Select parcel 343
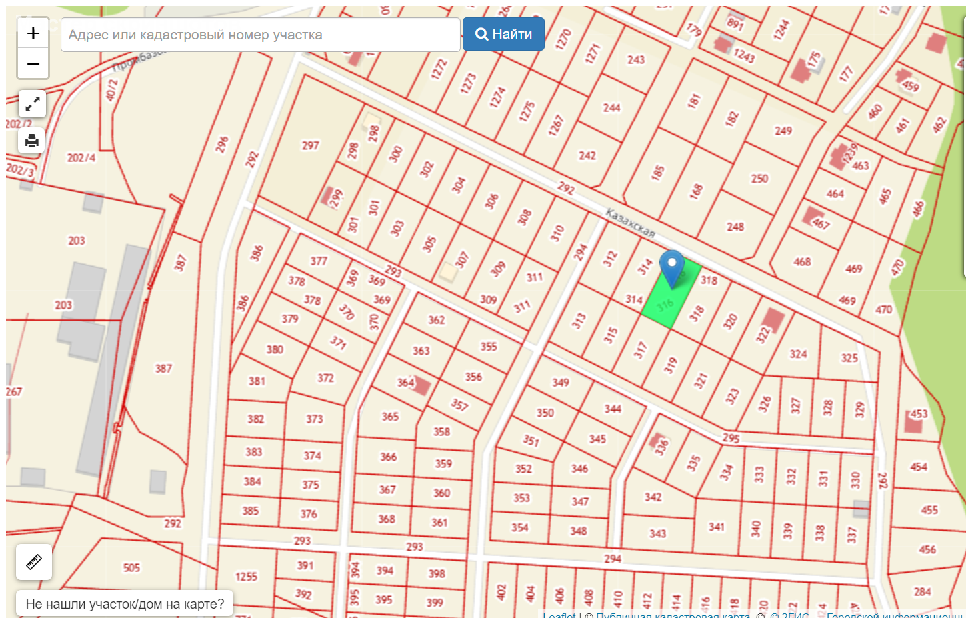The height and width of the screenshot is (618, 966). (x=657, y=534)
